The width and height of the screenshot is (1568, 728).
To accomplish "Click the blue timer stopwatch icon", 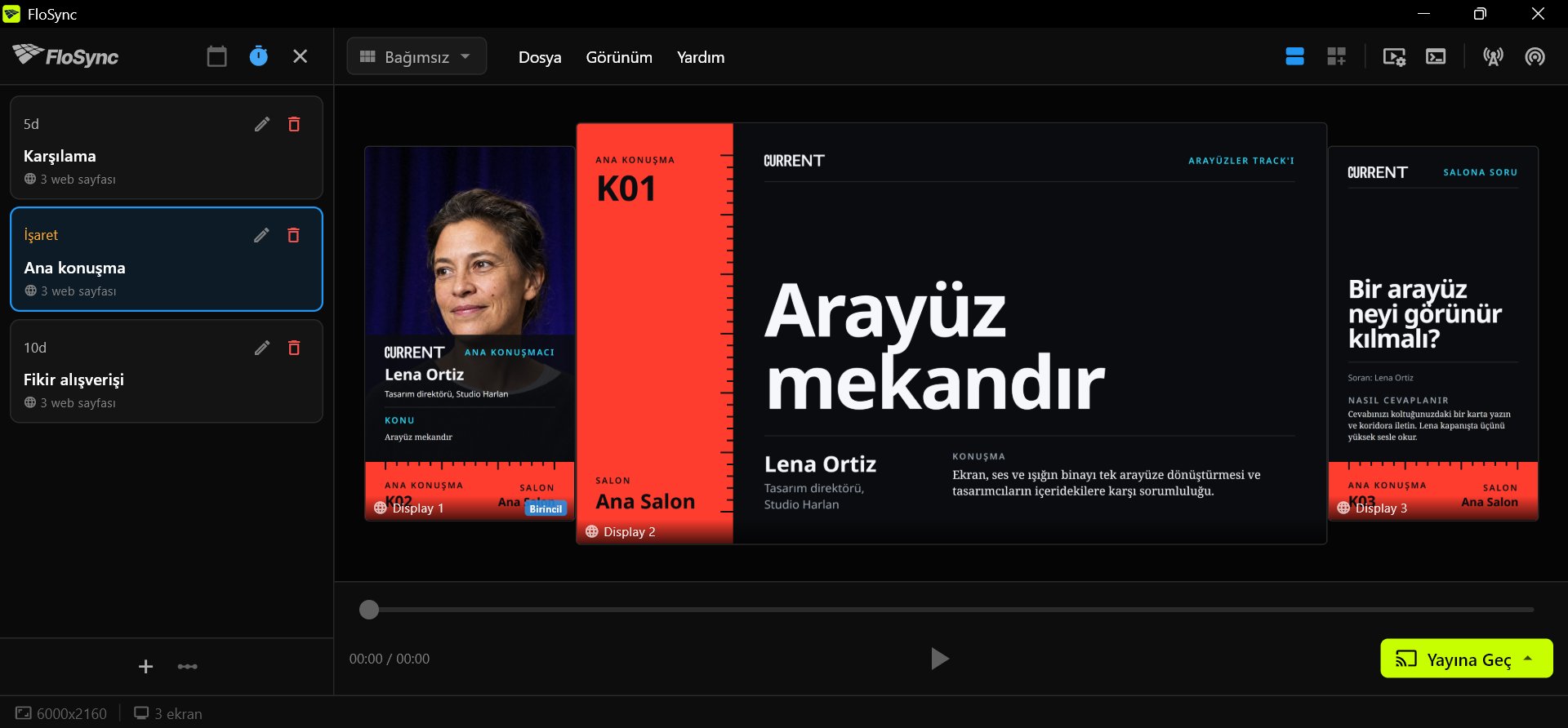I will [258, 56].
